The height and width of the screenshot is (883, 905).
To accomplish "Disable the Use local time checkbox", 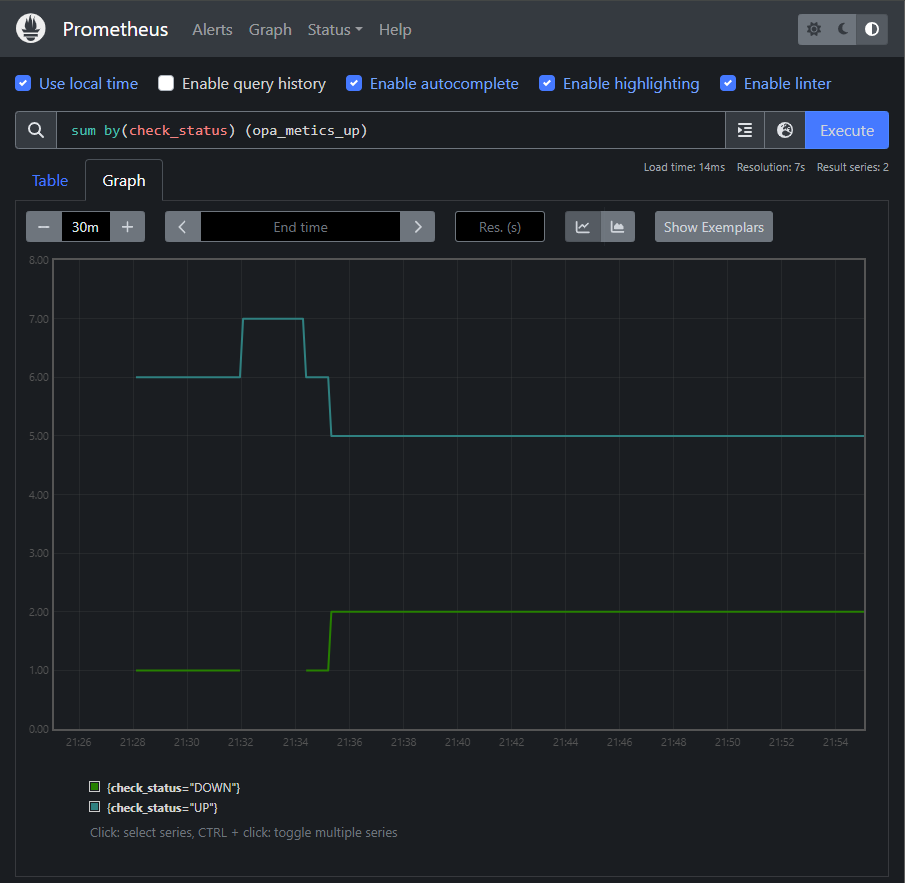I will pos(23,84).
